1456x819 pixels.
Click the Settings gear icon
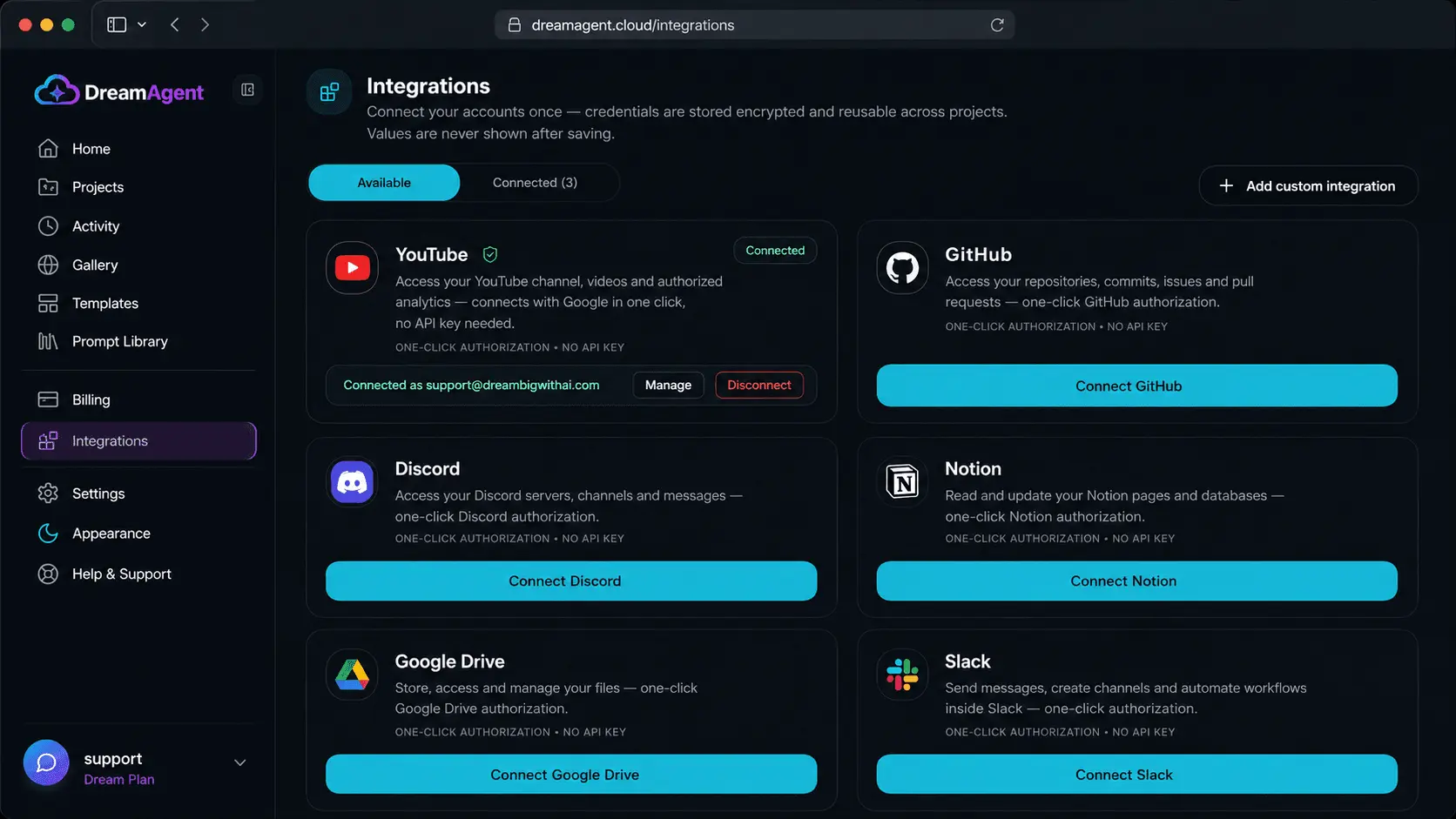(48, 493)
